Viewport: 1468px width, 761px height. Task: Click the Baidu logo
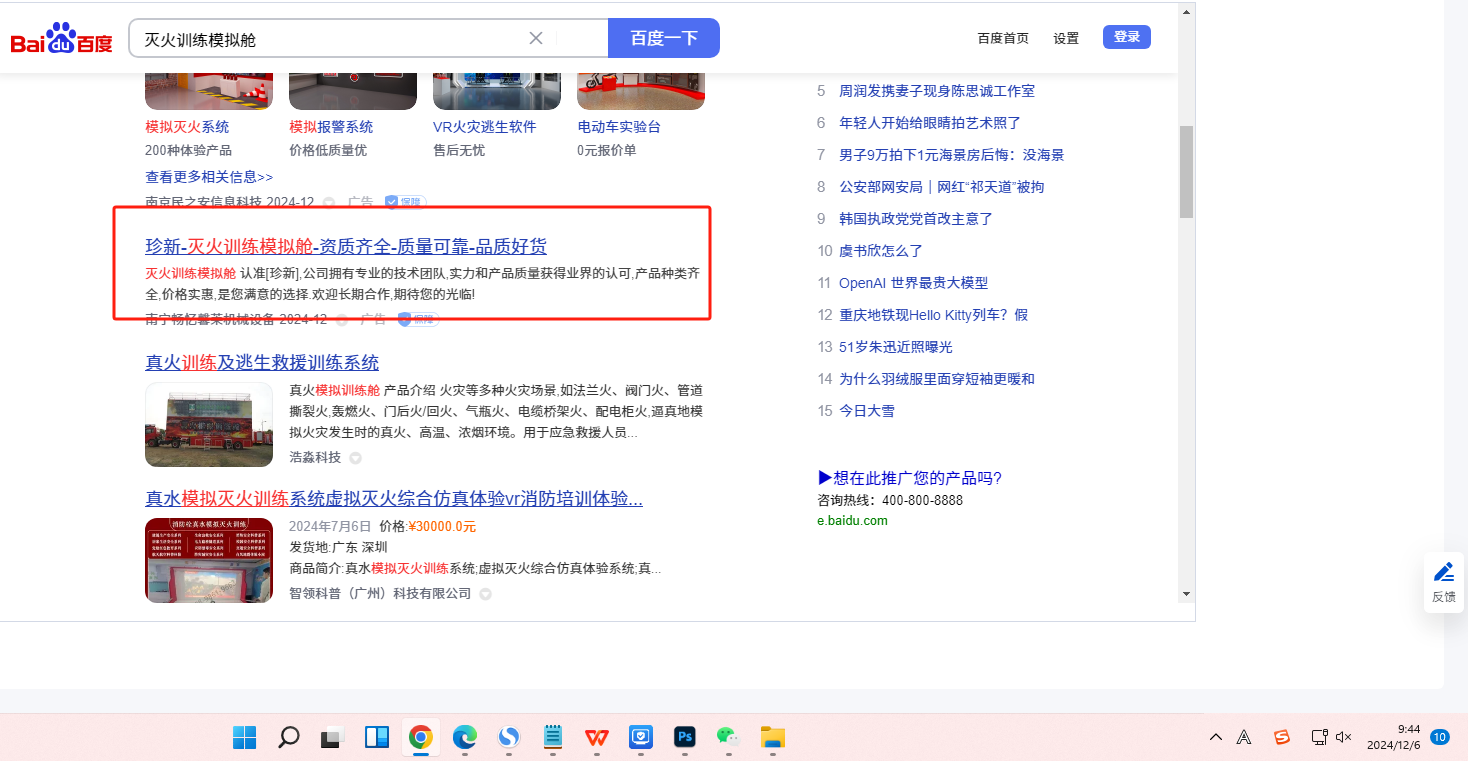61,39
